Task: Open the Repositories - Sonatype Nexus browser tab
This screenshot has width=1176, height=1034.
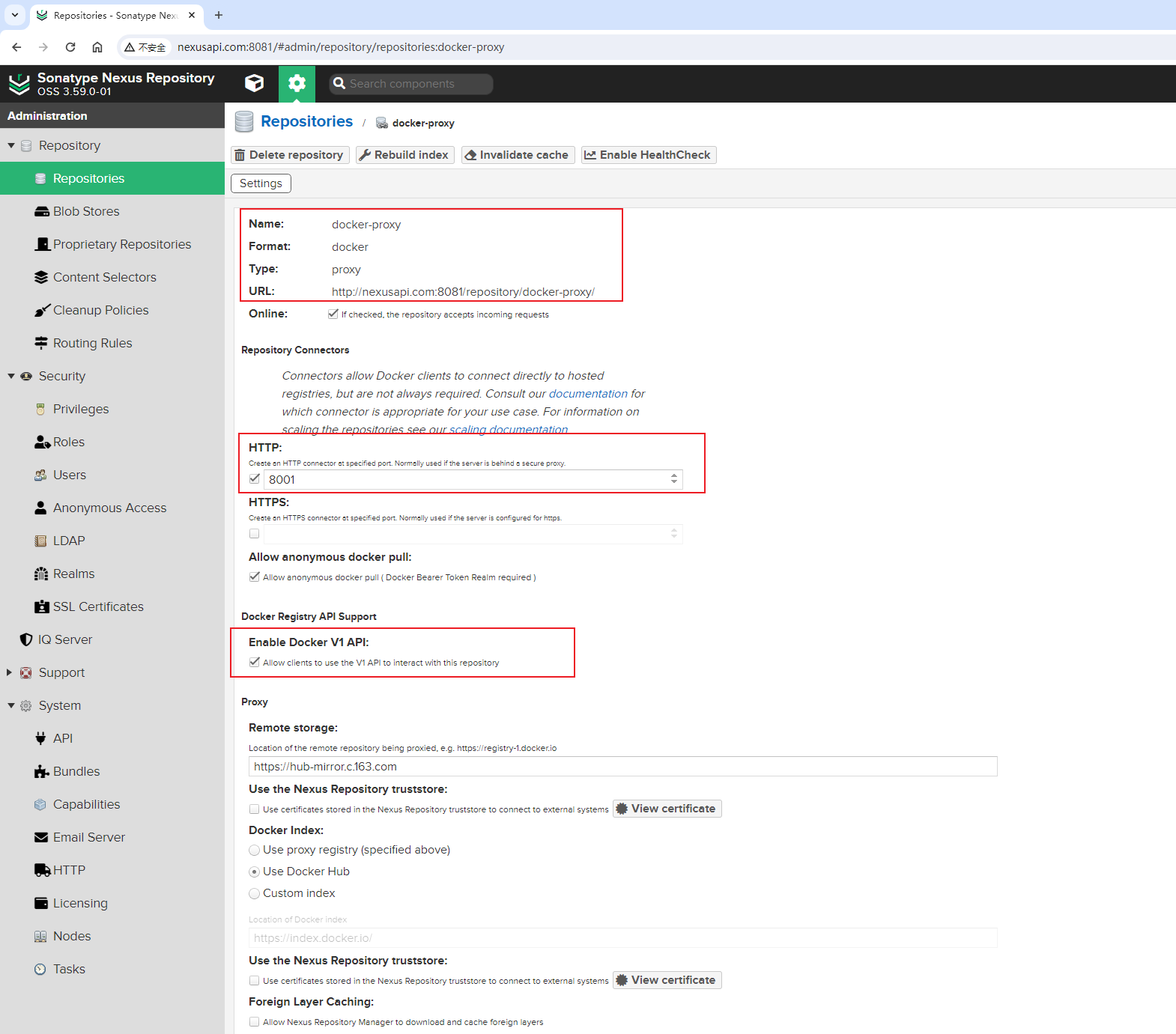Action: click(116, 15)
